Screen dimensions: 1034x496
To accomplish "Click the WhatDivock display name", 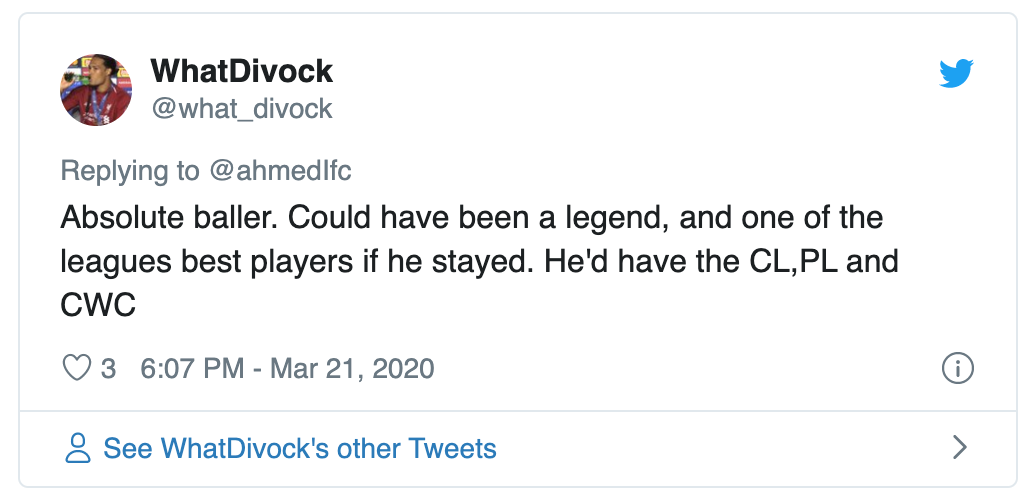I will coord(241,72).
